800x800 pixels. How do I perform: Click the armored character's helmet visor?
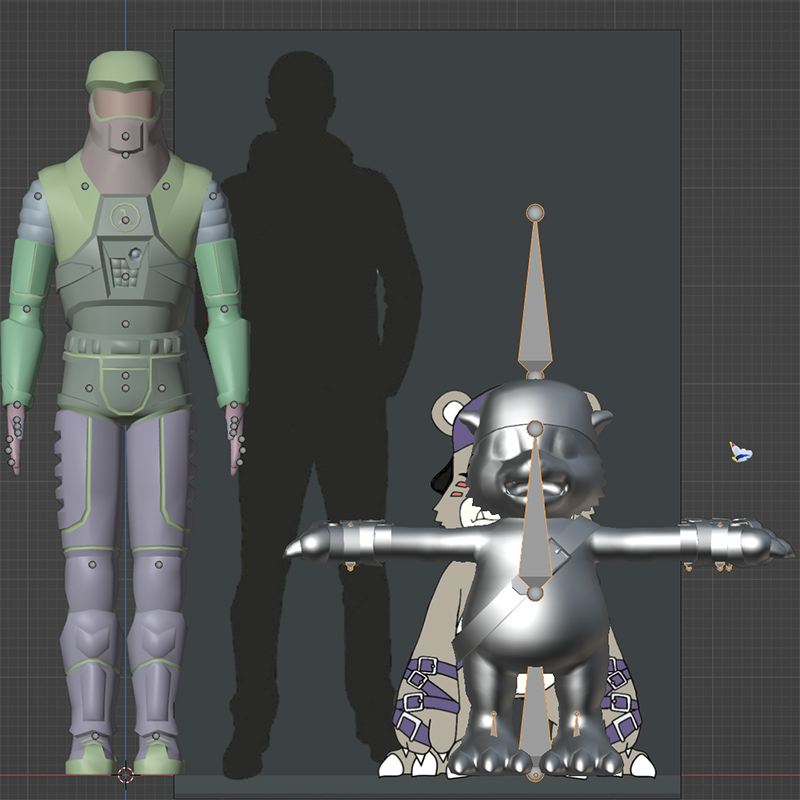point(126,104)
